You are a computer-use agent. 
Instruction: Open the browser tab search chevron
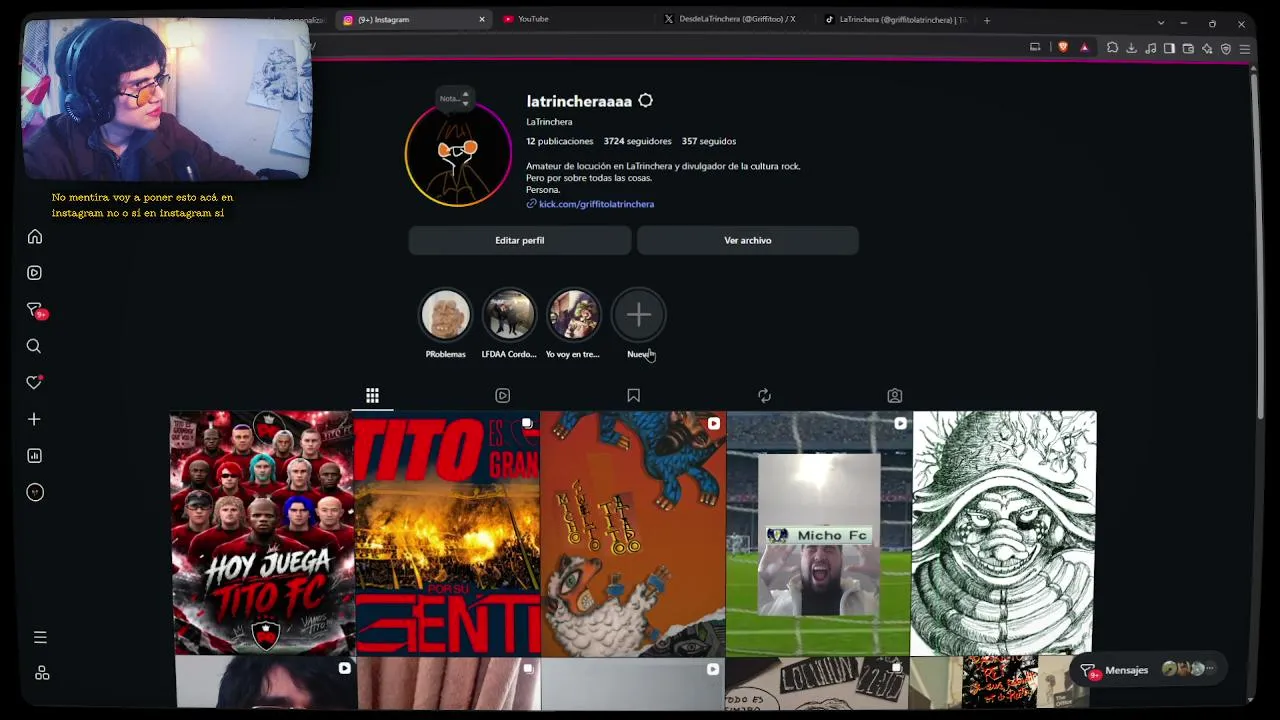point(1161,23)
